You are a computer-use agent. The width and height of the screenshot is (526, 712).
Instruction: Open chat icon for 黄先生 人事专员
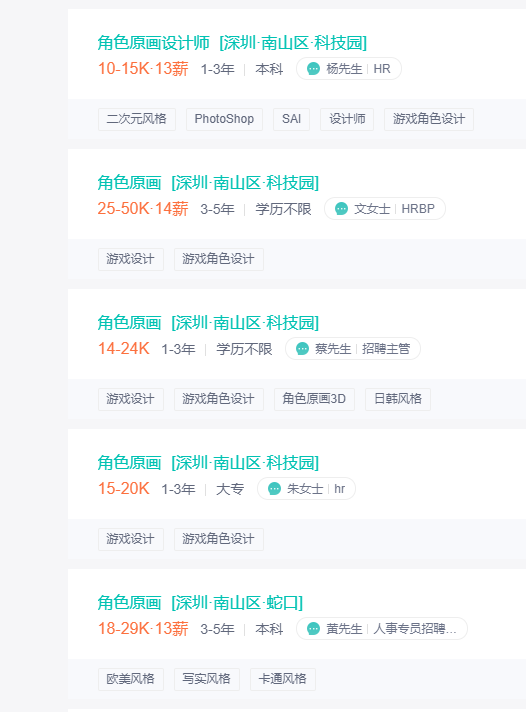(x=313, y=628)
